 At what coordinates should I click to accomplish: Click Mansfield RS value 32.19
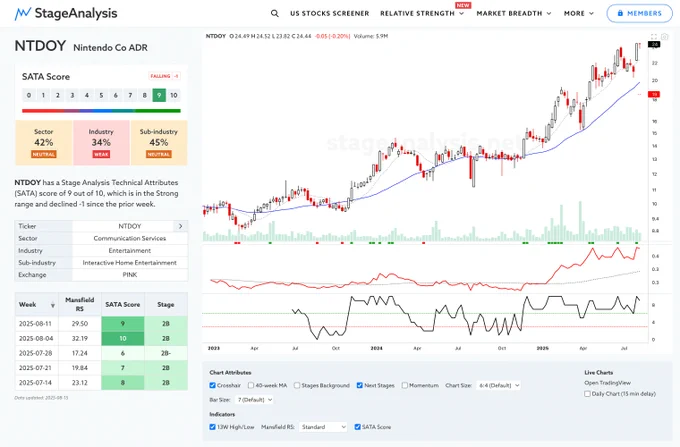point(79,338)
